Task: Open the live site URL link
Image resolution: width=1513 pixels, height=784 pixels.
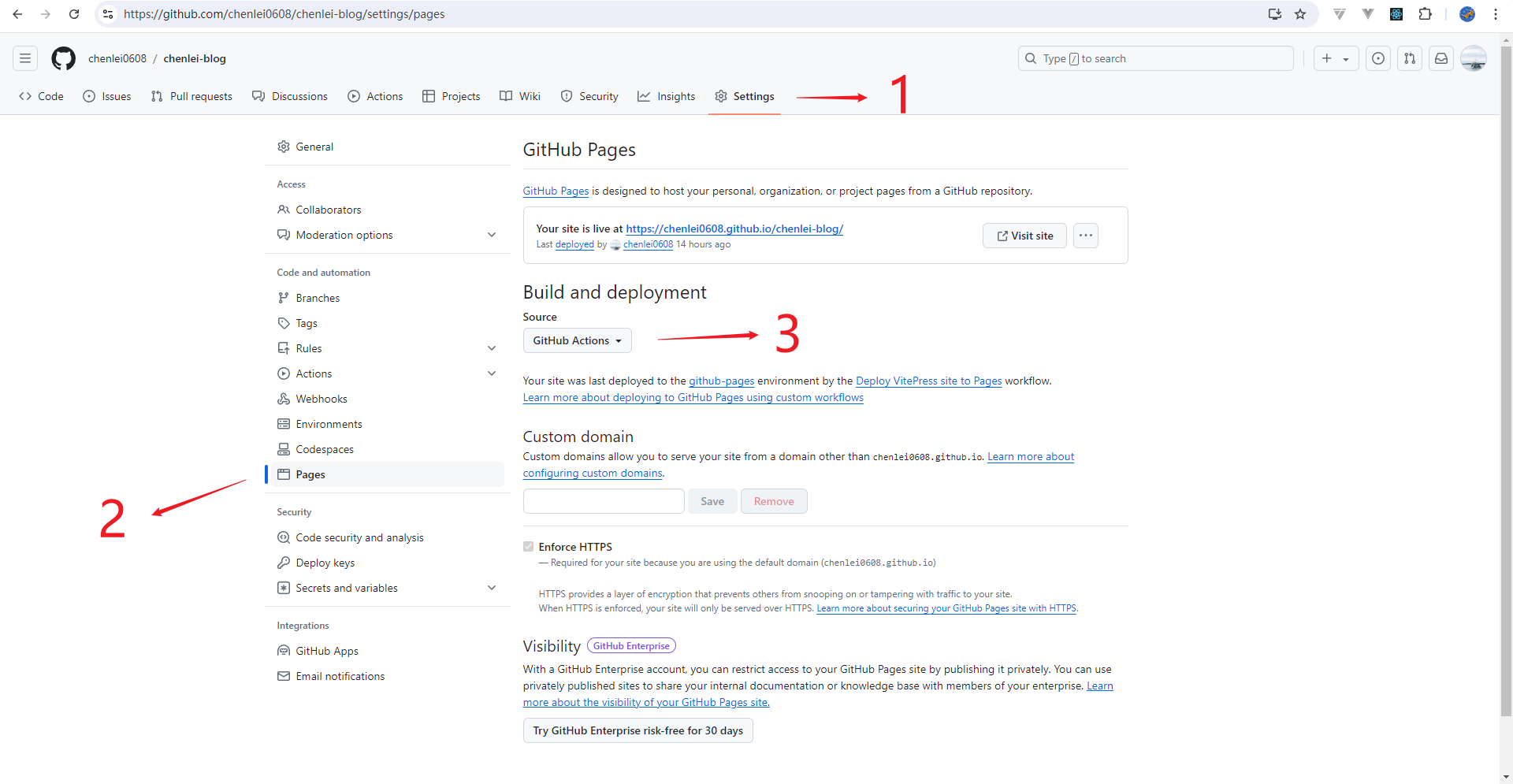Action: tap(734, 229)
